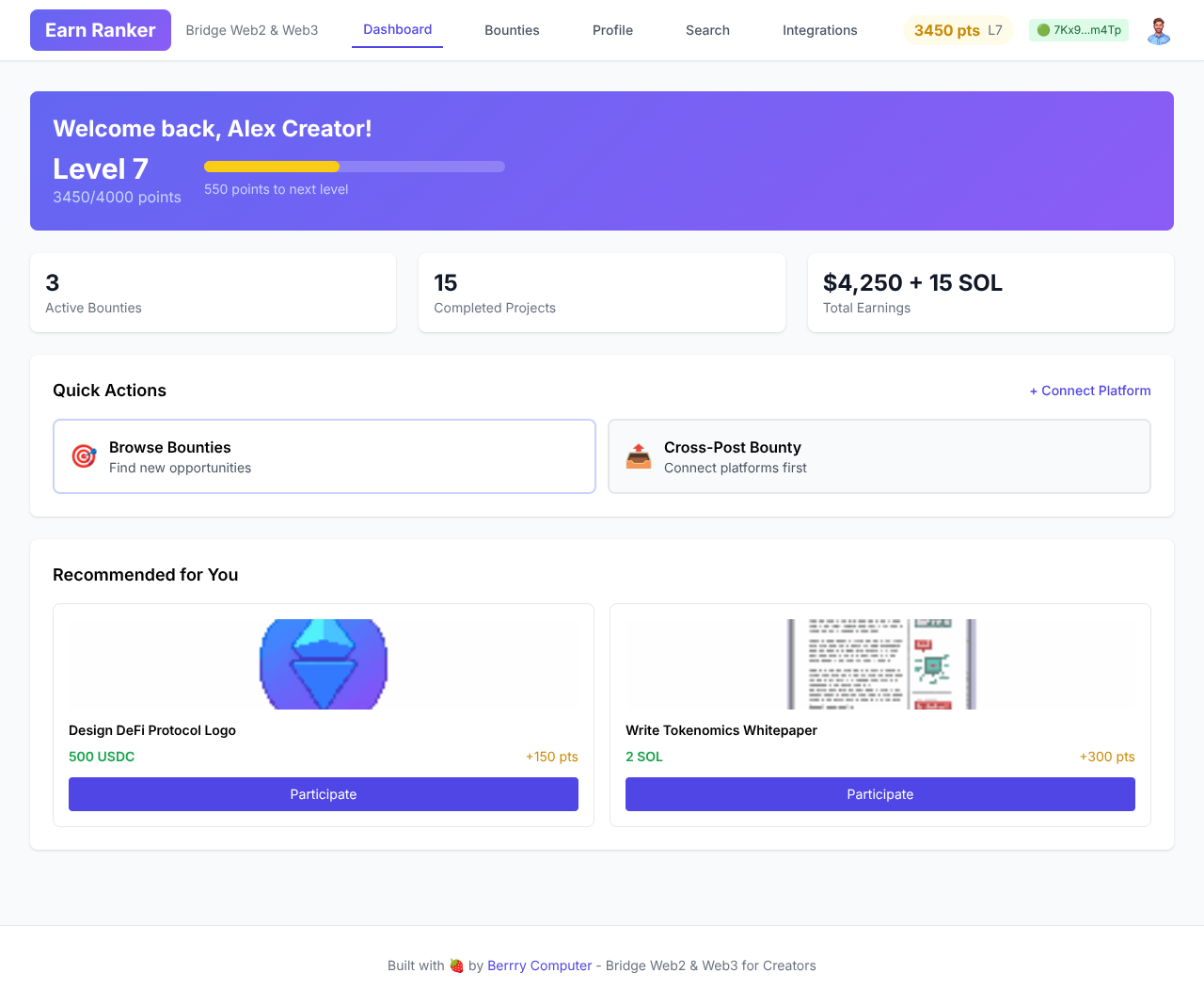Switch to the Bounties tab
Screen dimensions: 1204x1005
point(512,29)
